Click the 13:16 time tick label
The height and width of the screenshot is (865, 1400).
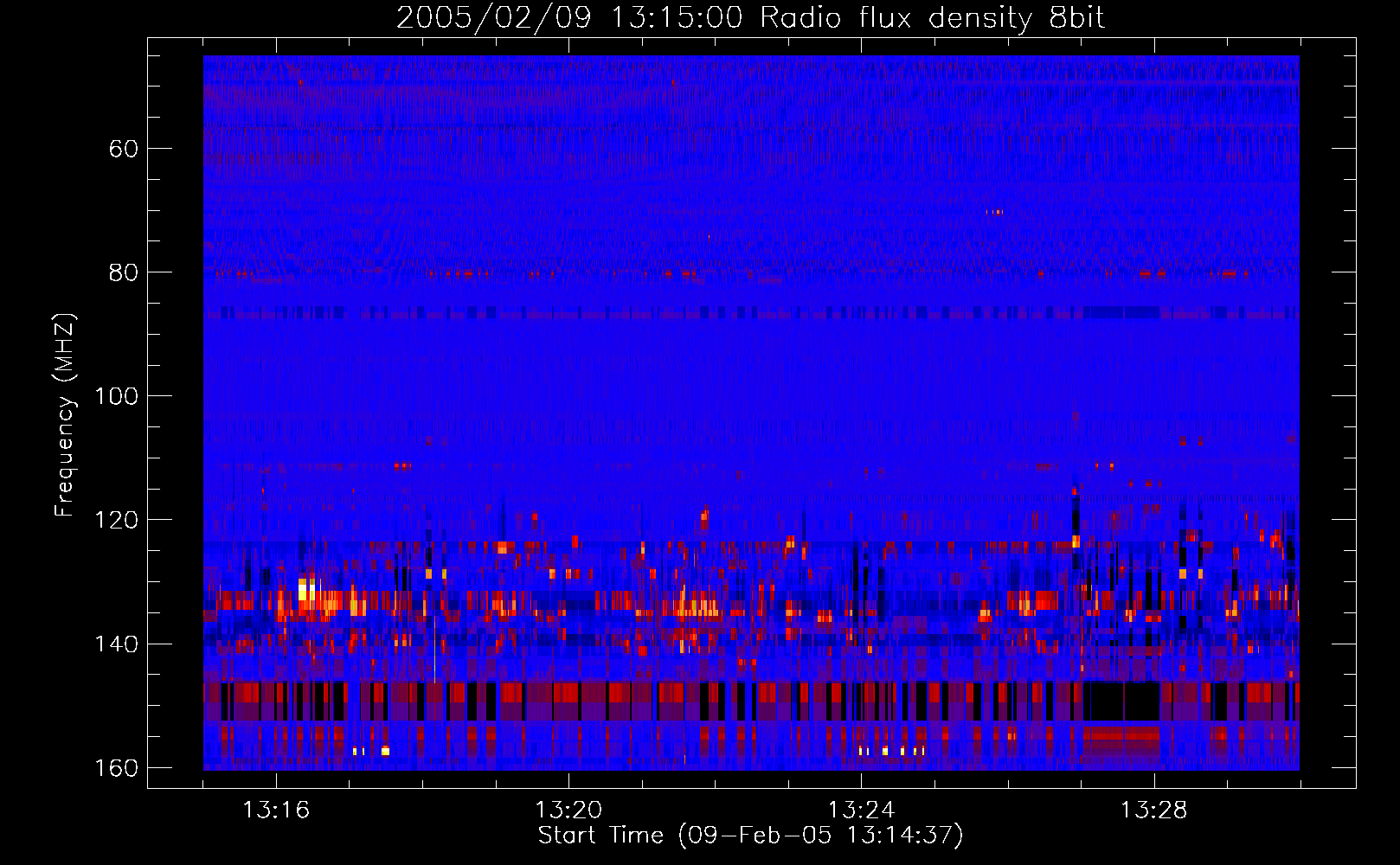click(276, 810)
